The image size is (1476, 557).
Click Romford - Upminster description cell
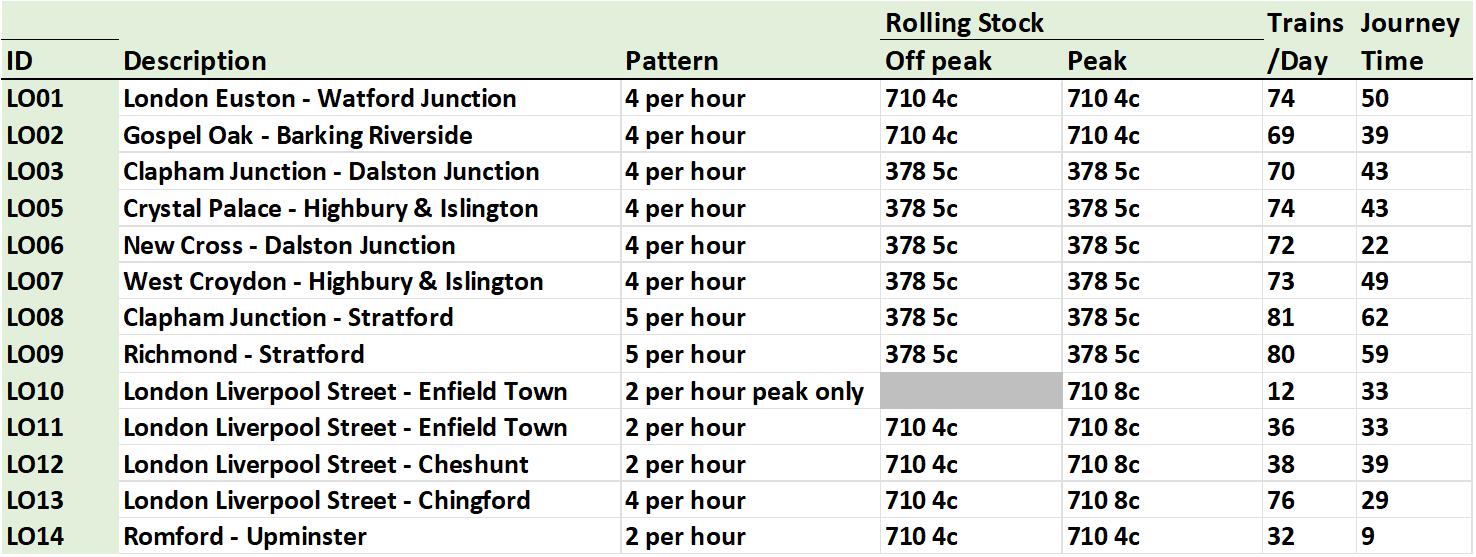tap(245, 537)
